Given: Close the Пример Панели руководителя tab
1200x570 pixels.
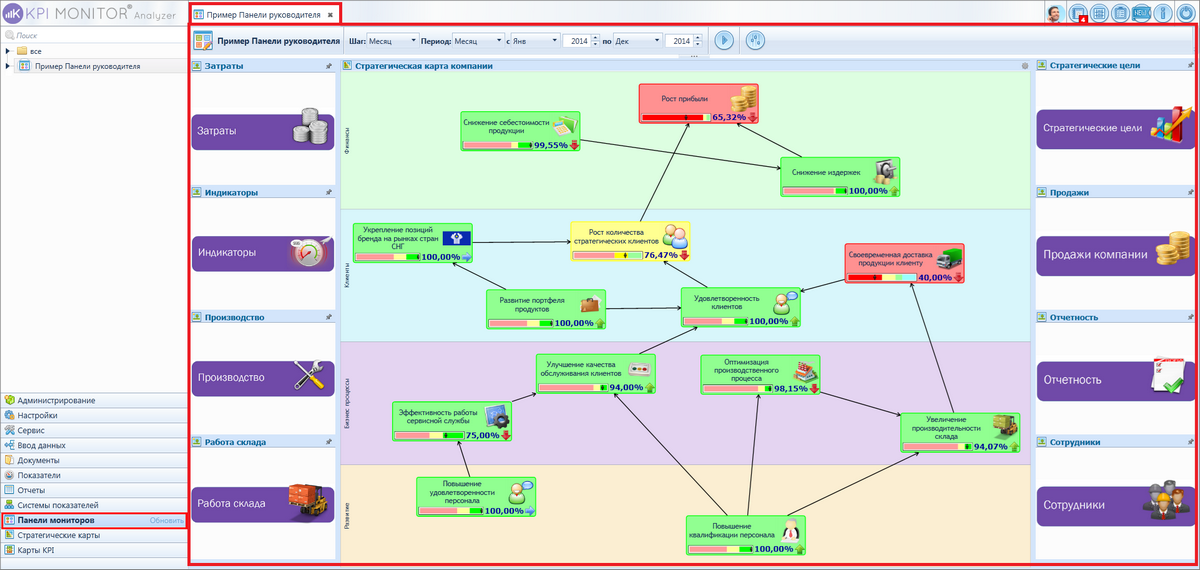Looking at the screenshot, I should point(330,15).
